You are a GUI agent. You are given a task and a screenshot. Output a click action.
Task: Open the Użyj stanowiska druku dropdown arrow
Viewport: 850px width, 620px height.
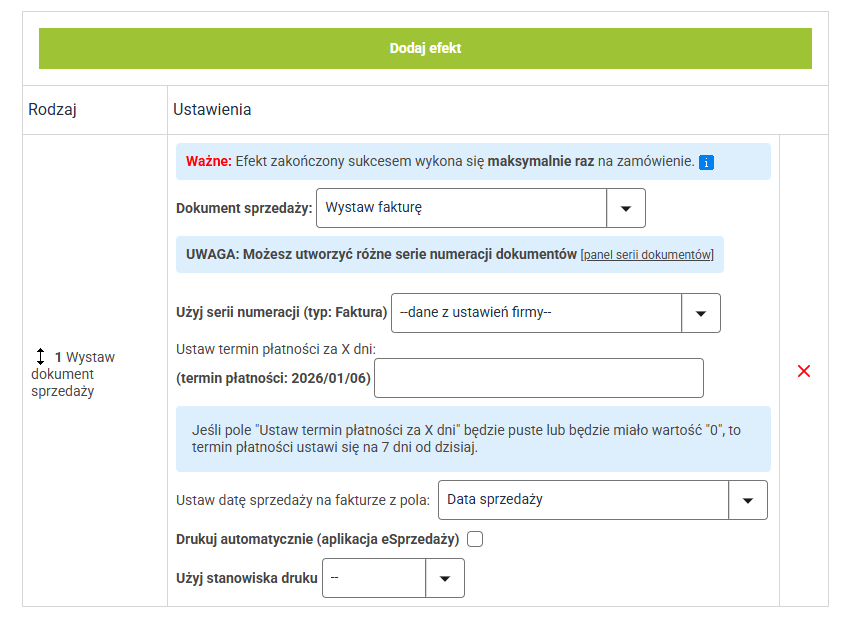pyautogui.click(x=445, y=578)
